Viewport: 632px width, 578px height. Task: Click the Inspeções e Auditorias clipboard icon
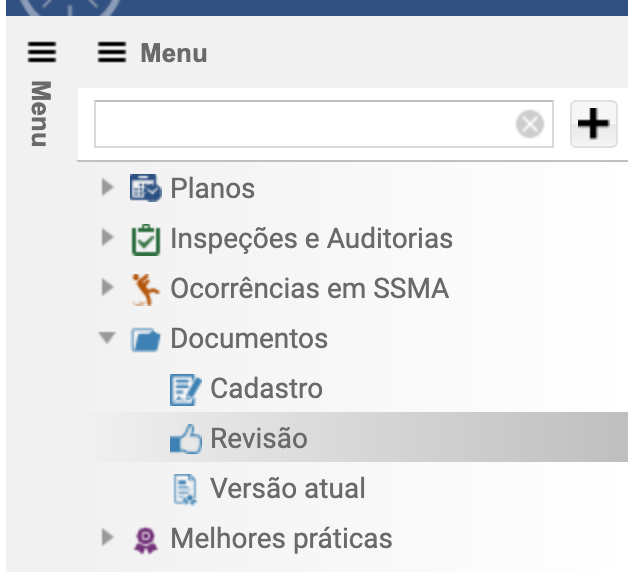click(x=146, y=239)
